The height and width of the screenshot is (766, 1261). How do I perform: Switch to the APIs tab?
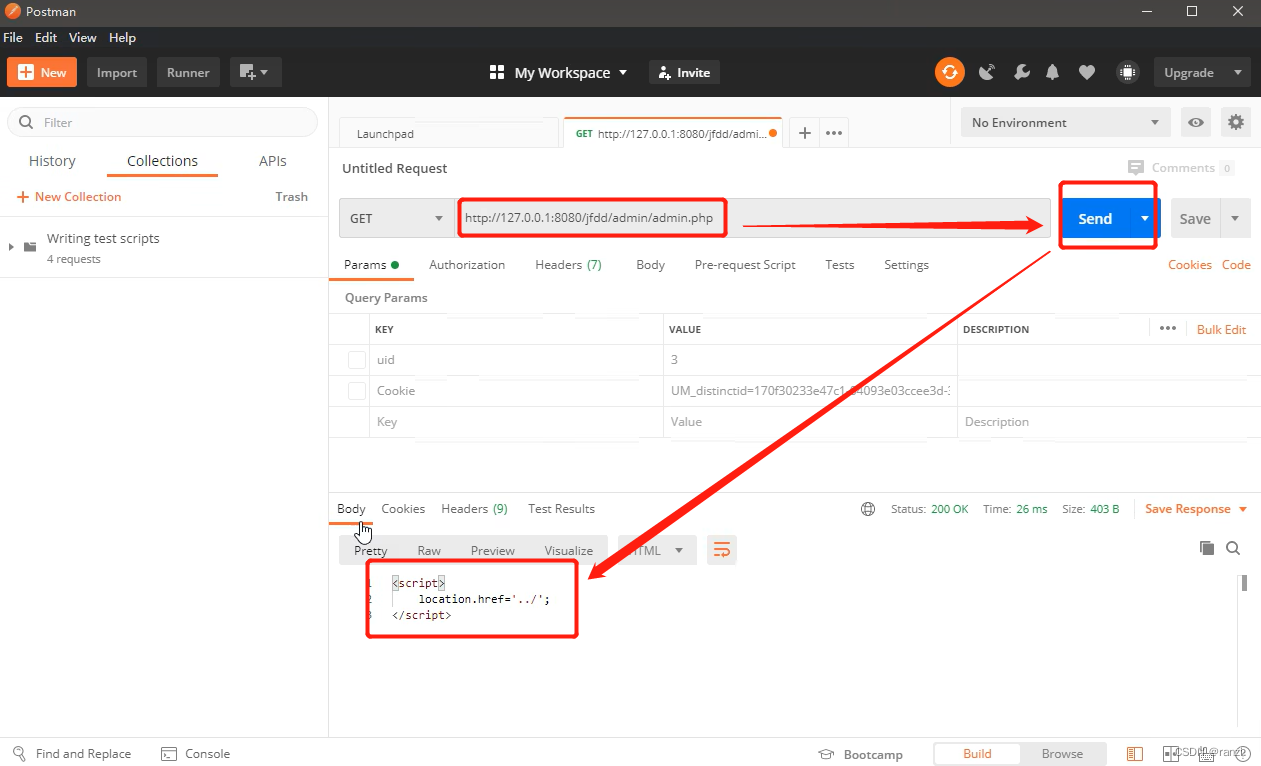pyautogui.click(x=273, y=161)
